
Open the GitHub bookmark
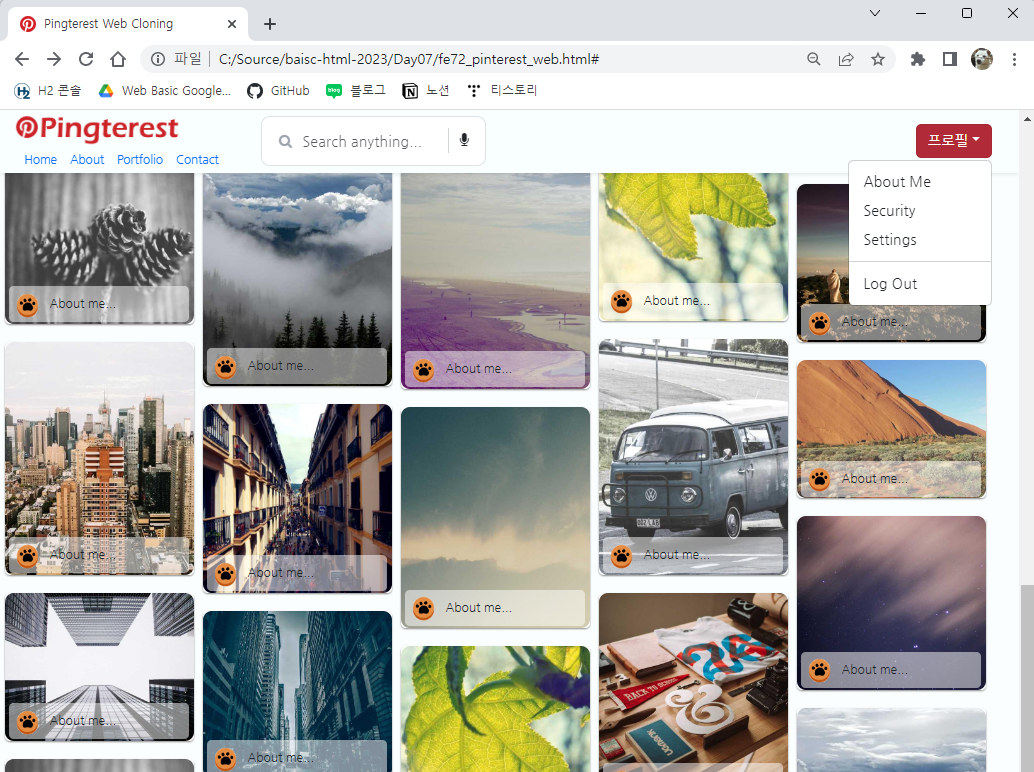click(x=278, y=91)
